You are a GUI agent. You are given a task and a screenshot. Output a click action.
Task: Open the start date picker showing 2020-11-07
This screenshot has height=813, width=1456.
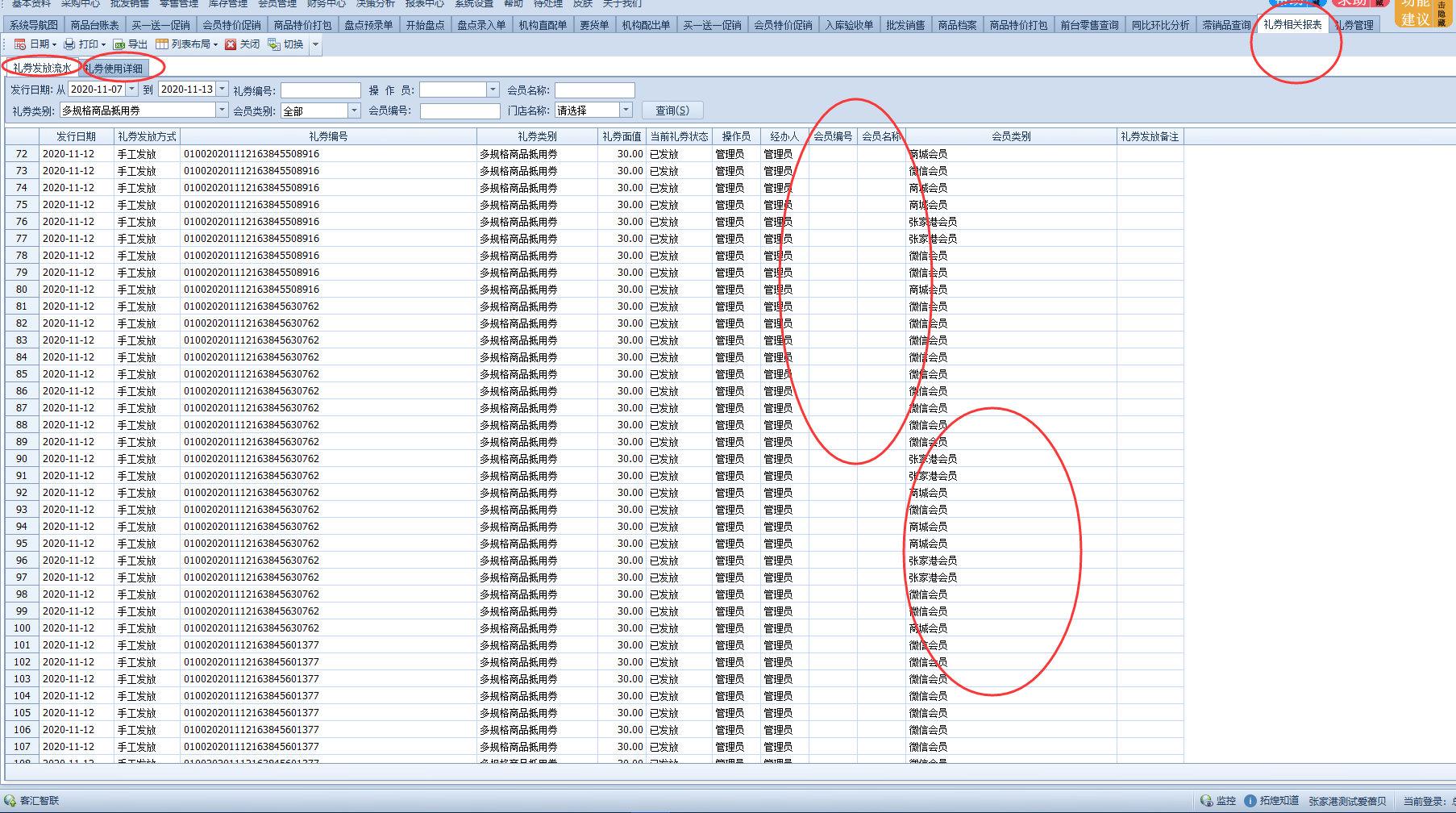click(132, 90)
